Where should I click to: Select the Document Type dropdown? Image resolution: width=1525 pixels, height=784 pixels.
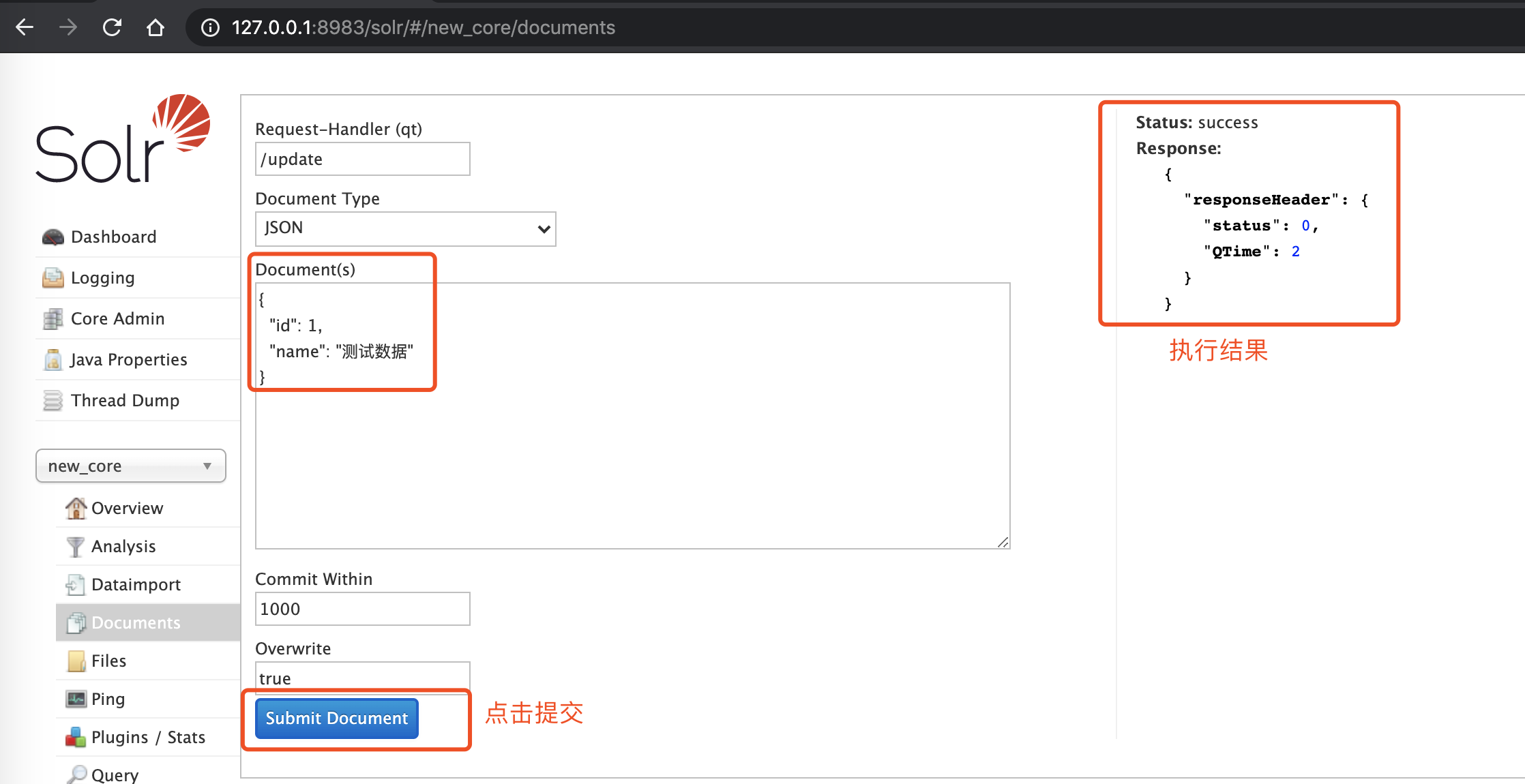pos(404,229)
